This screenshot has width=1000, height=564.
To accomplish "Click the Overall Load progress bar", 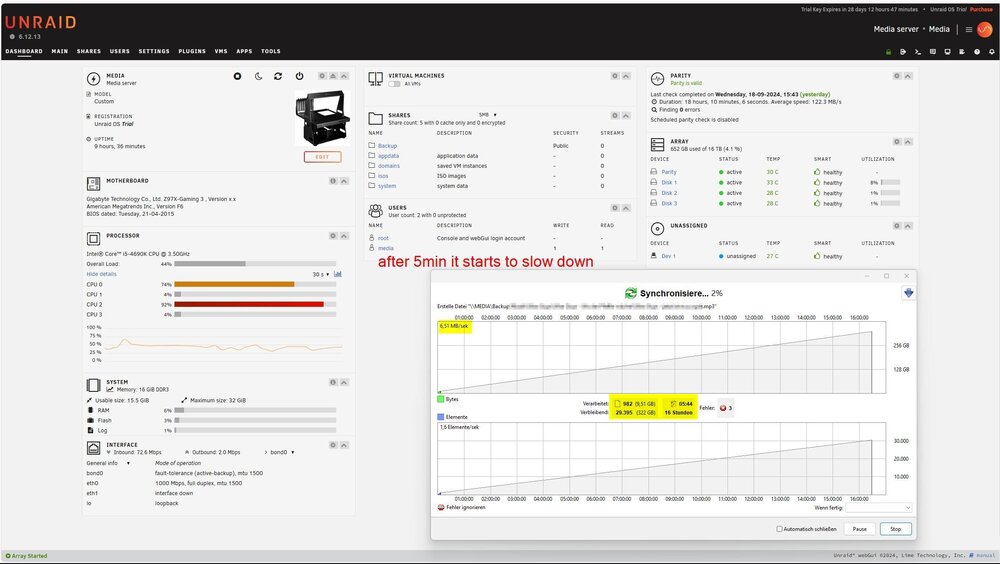I will 255,264.
